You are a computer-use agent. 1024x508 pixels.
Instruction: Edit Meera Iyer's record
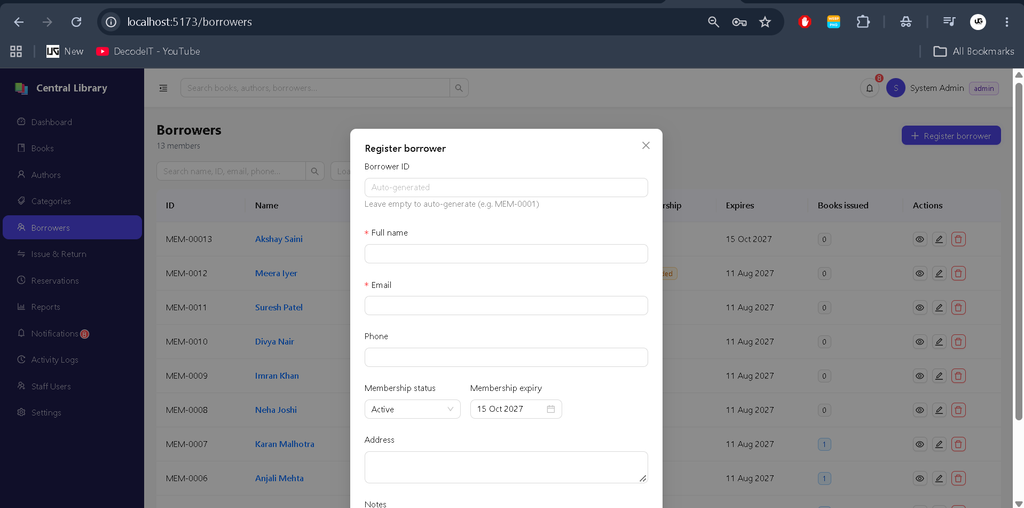point(939,274)
